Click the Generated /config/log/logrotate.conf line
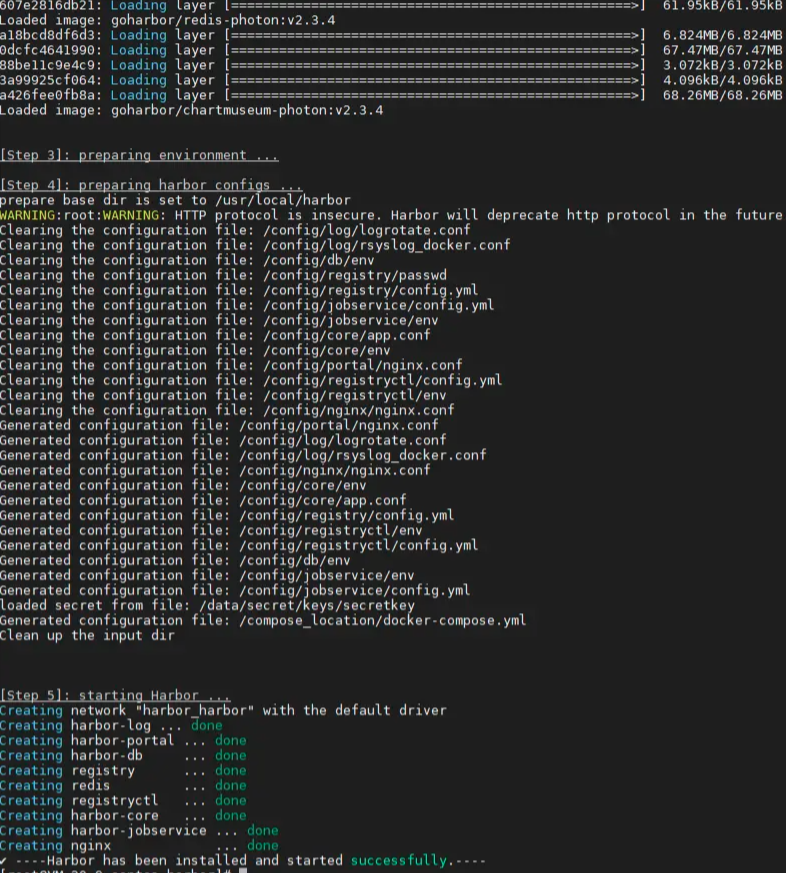Image resolution: width=786 pixels, height=873 pixels. 223,441
